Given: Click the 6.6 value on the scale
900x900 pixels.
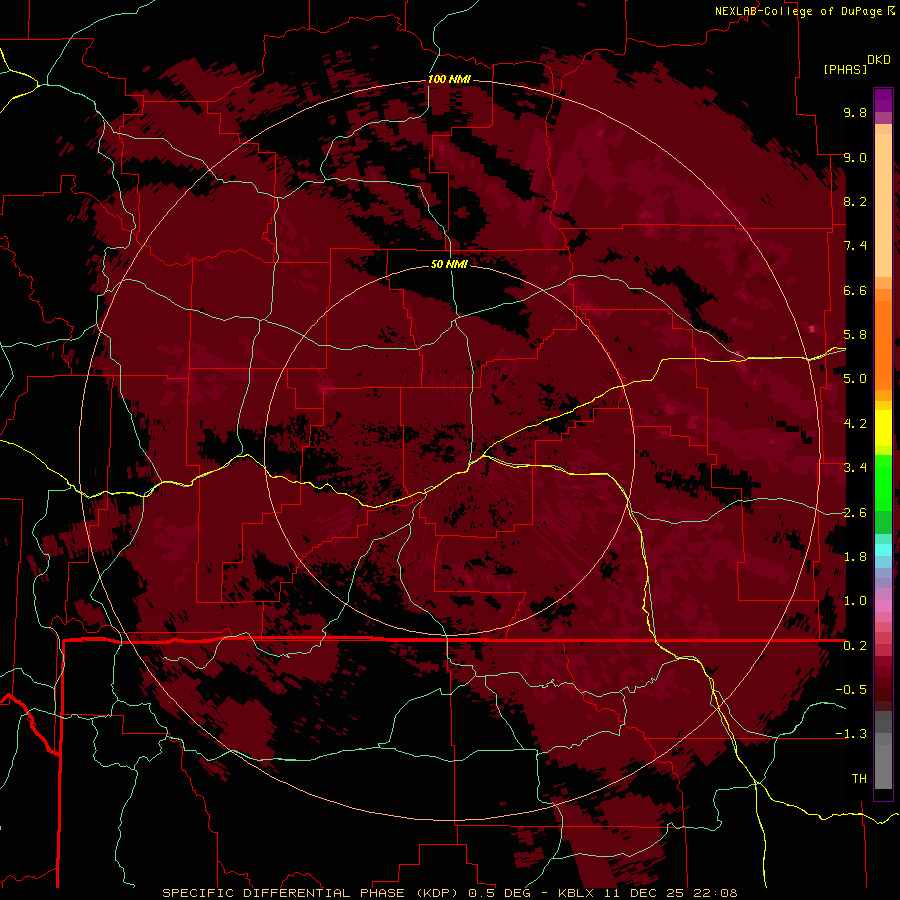Looking at the screenshot, I should [855, 290].
